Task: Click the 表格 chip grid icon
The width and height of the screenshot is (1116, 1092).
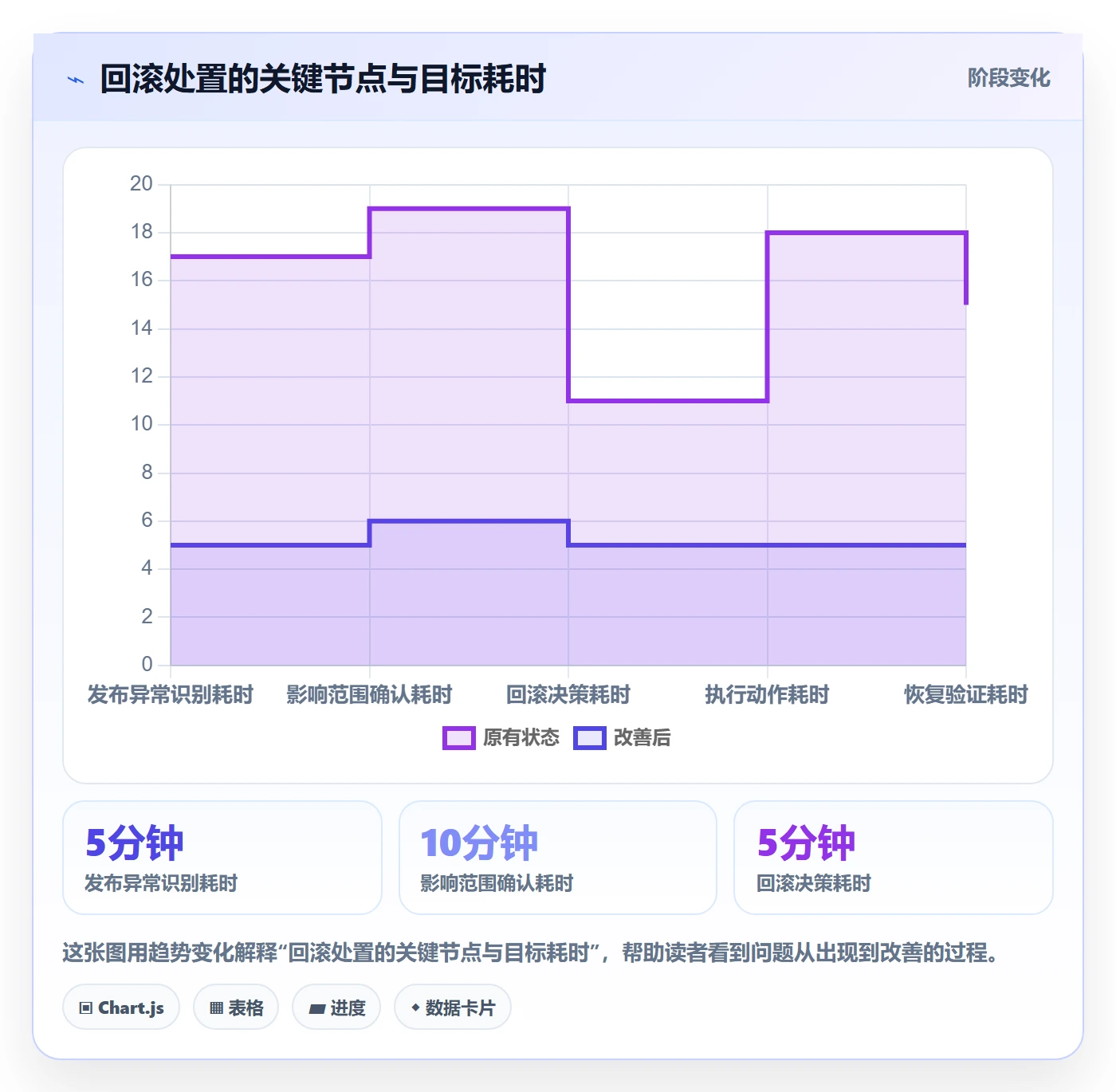Action: 216,1008
